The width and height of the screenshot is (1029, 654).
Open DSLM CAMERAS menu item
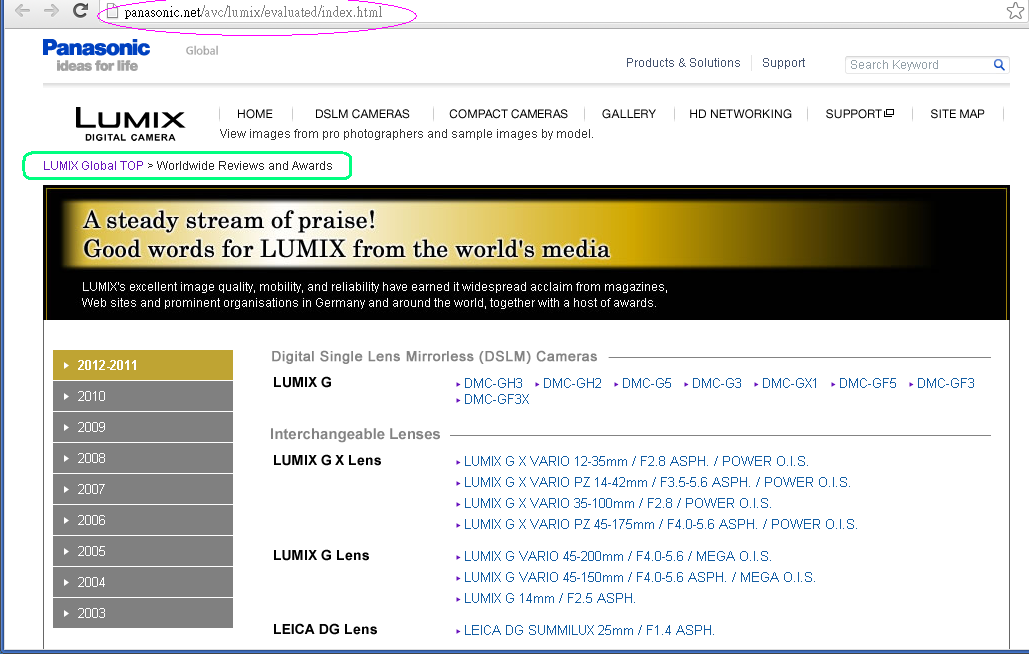(362, 113)
